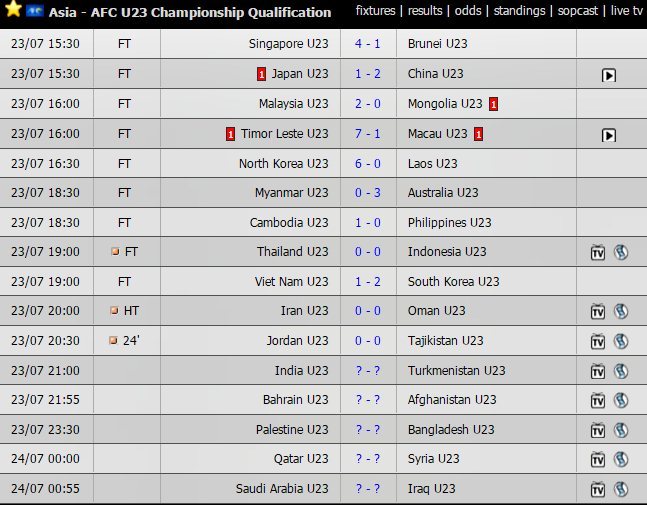The height and width of the screenshot is (505, 647).
Task: Open the odds section
Action: coord(468,11)
